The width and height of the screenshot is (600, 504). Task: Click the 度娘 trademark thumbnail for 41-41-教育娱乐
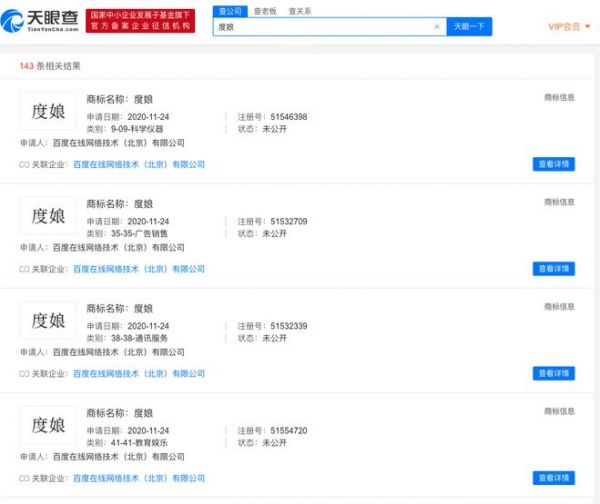click(x=48, y=425)
